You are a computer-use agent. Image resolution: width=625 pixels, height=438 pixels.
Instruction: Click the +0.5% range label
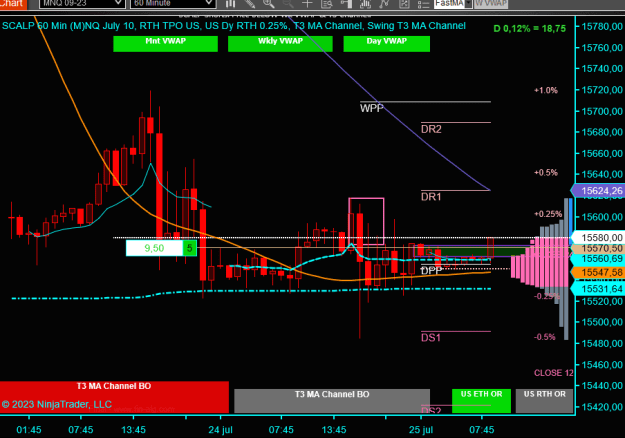(x=546, y=173)
